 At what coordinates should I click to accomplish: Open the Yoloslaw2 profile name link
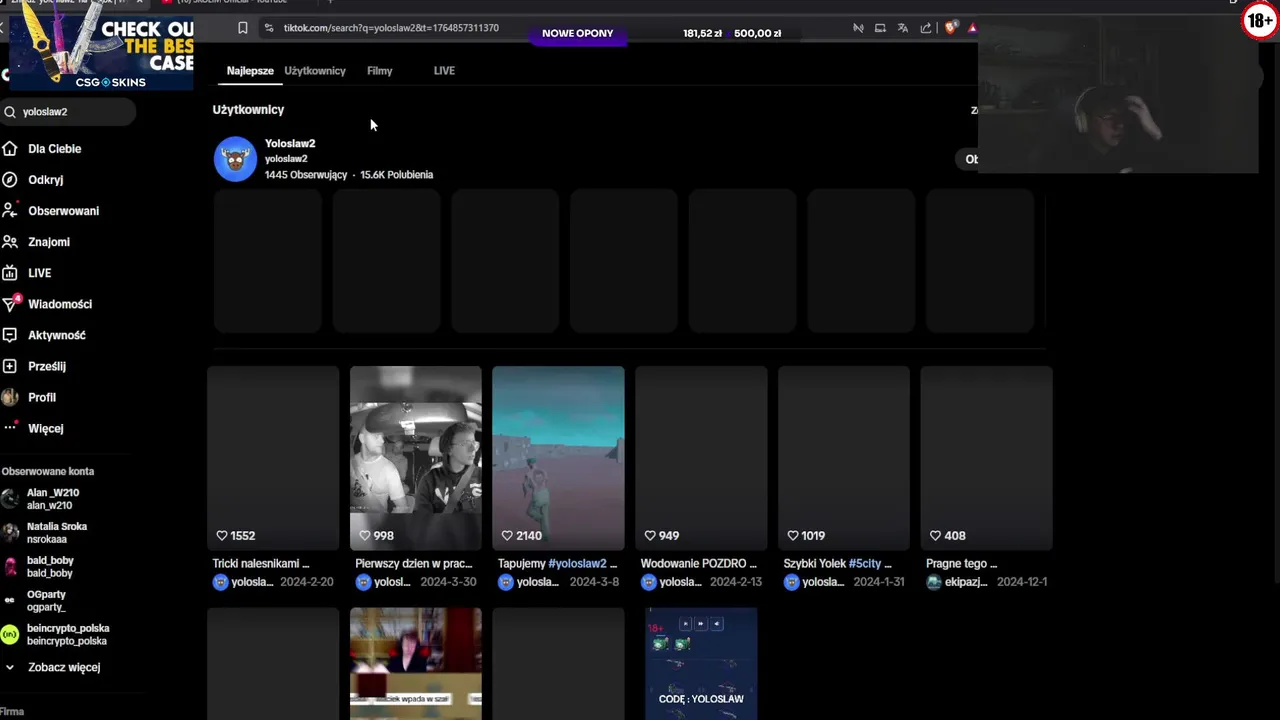click(290, 144)
